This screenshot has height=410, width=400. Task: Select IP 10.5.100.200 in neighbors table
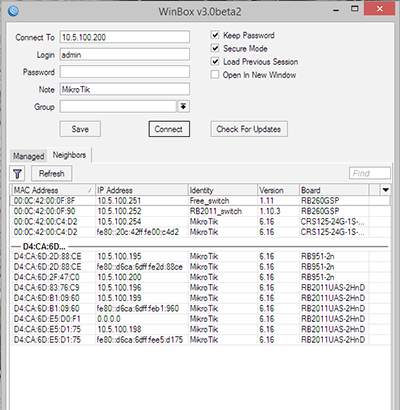[119, 277]
